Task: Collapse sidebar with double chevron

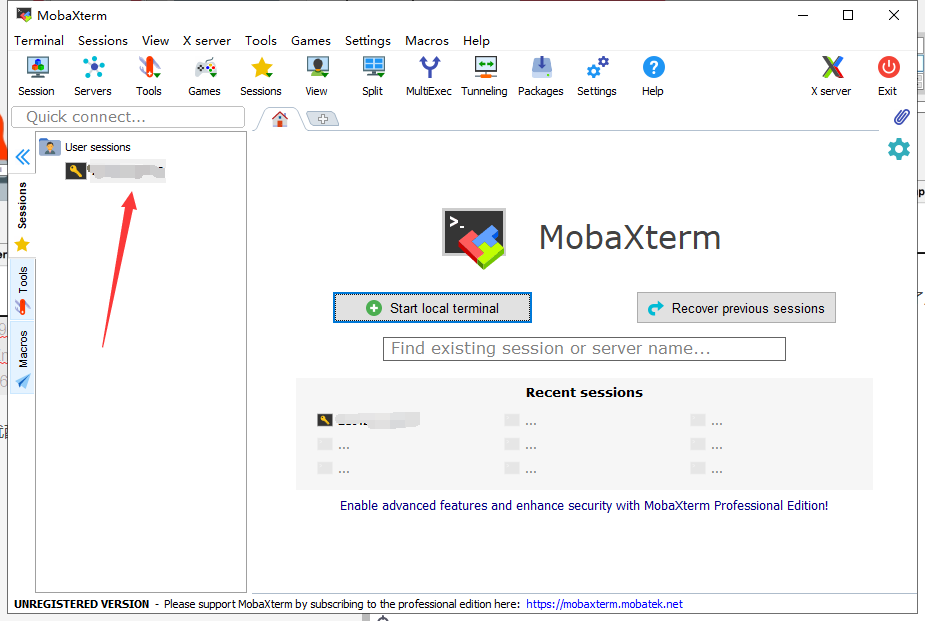Action: [22, 157]
